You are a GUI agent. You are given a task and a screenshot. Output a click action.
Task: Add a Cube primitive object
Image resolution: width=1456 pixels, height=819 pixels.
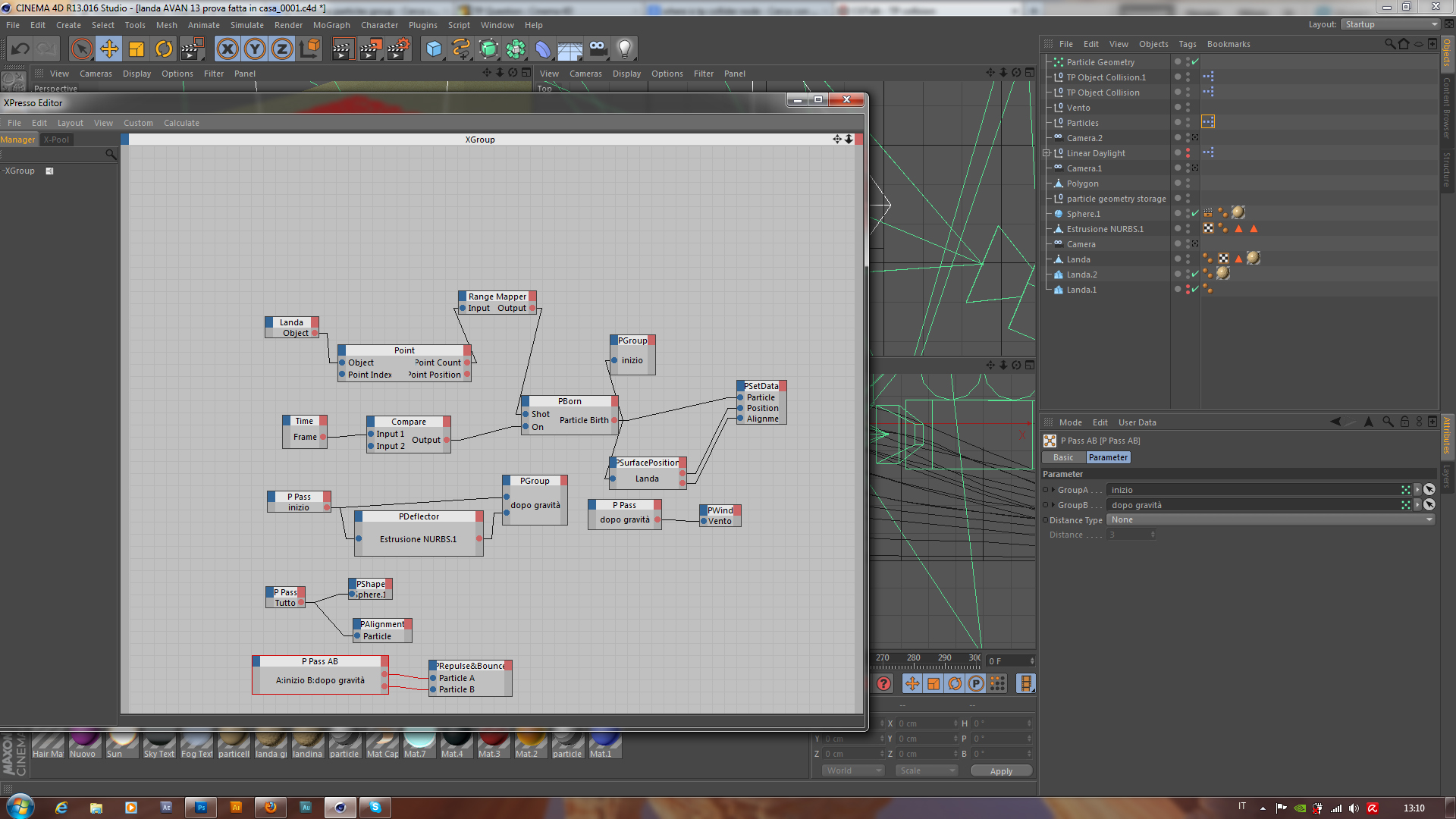coord(434,49)
